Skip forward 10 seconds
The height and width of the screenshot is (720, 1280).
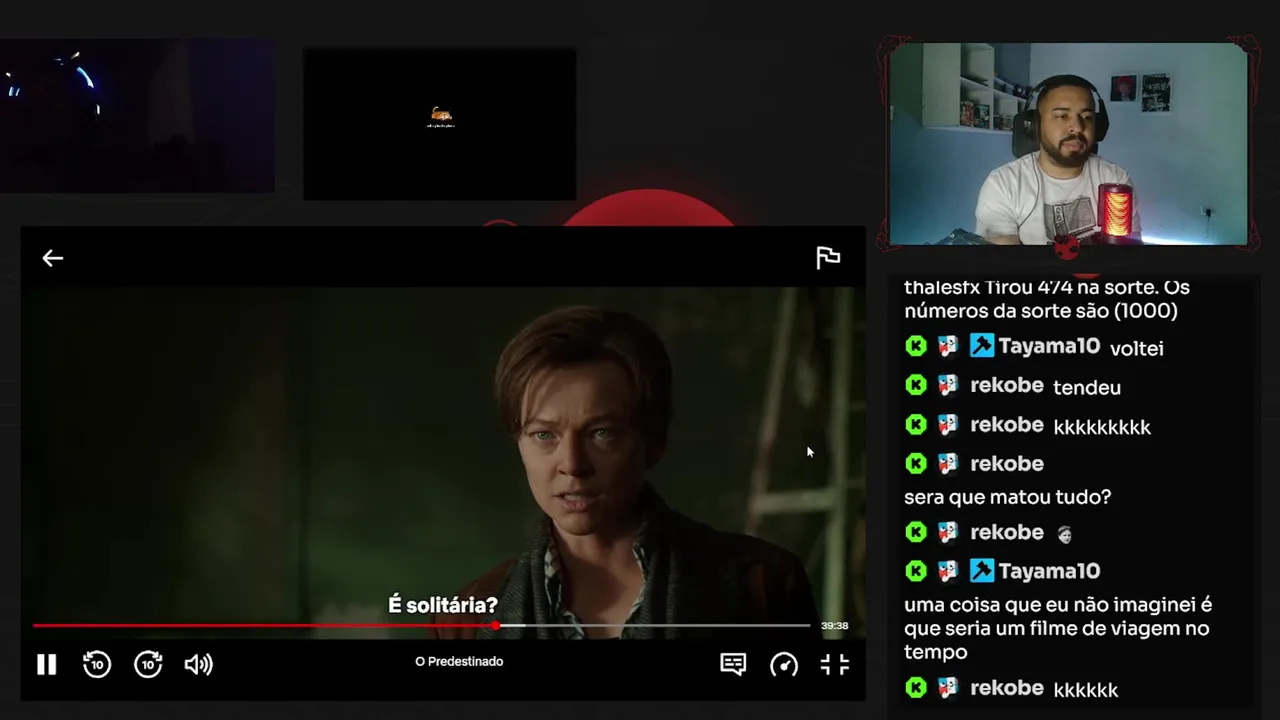click(148, 664)
